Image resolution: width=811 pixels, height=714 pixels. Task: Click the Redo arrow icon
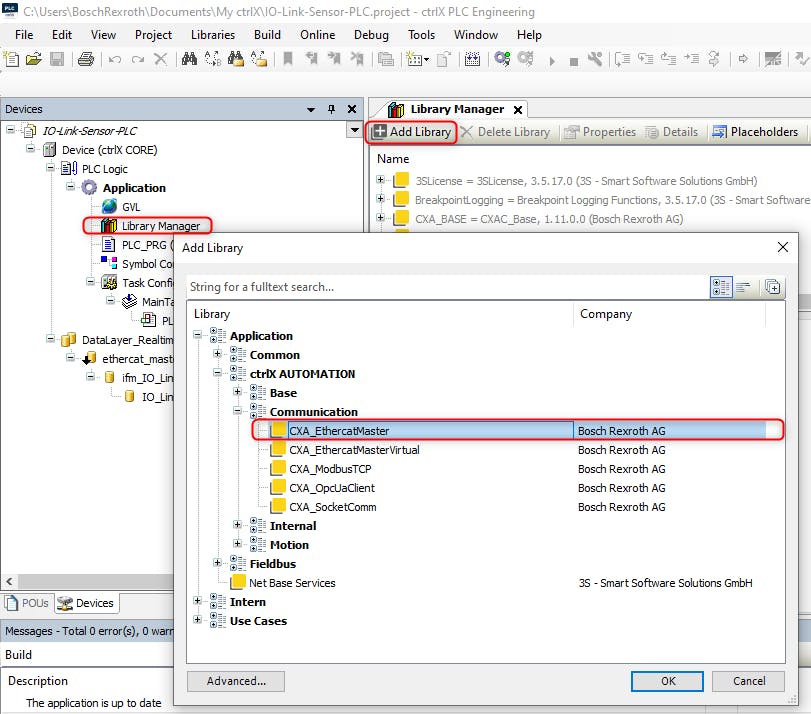click(138, 60)
